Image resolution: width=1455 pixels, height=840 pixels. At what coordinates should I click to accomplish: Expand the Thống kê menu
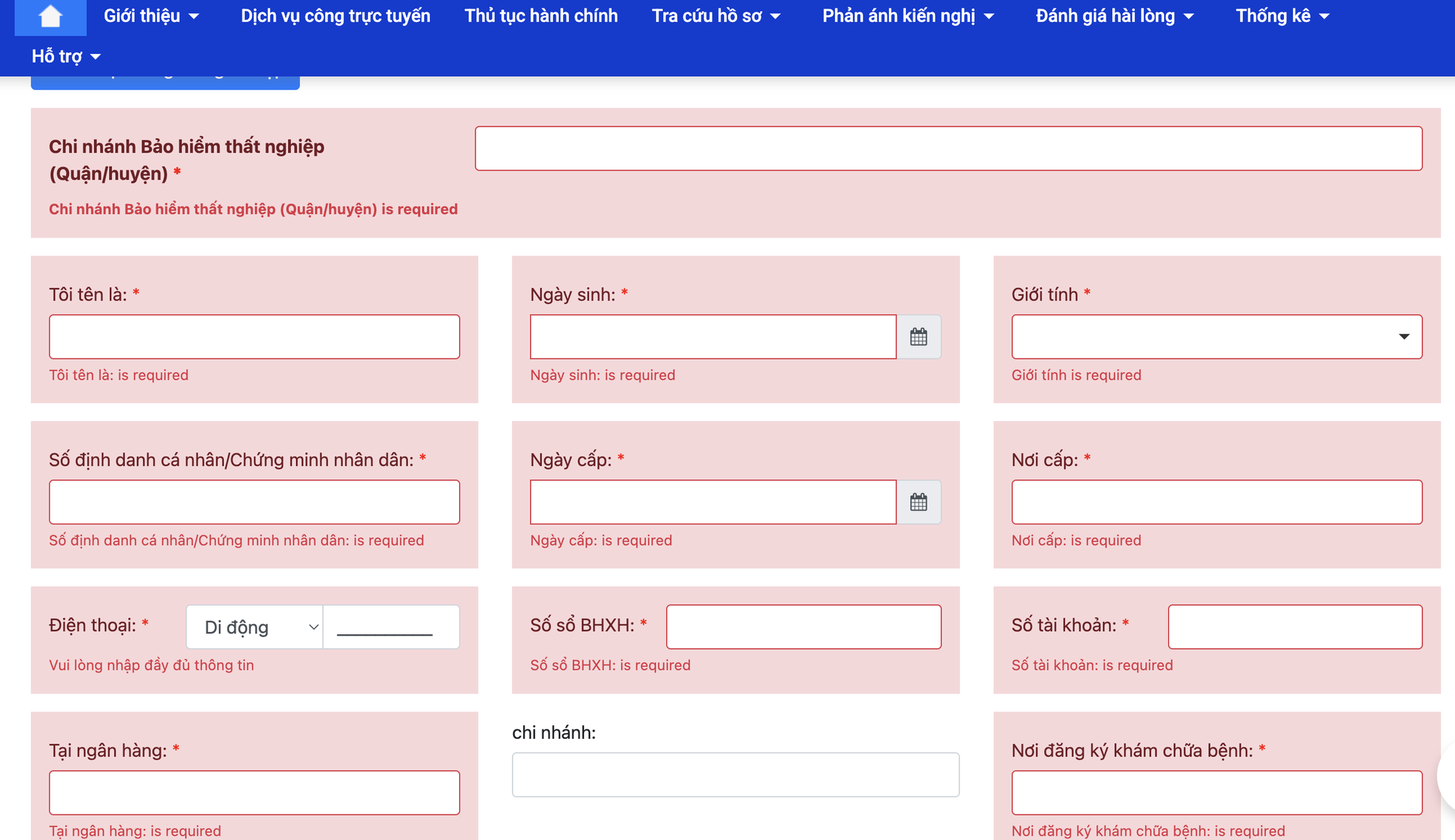pyautogui.click(x=1281, y=15)
